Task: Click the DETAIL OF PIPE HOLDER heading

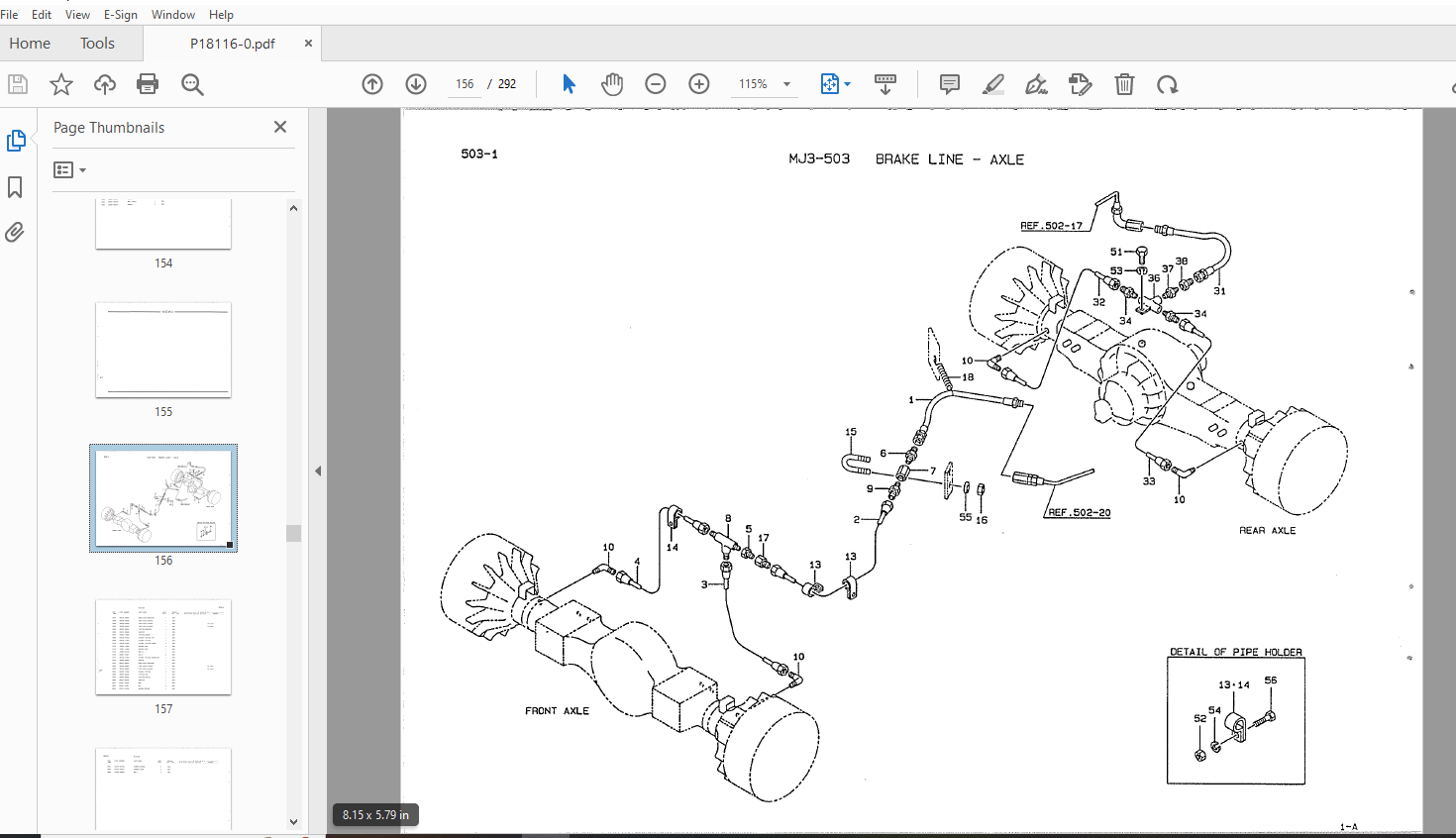Action: [x=1236, y=652]
